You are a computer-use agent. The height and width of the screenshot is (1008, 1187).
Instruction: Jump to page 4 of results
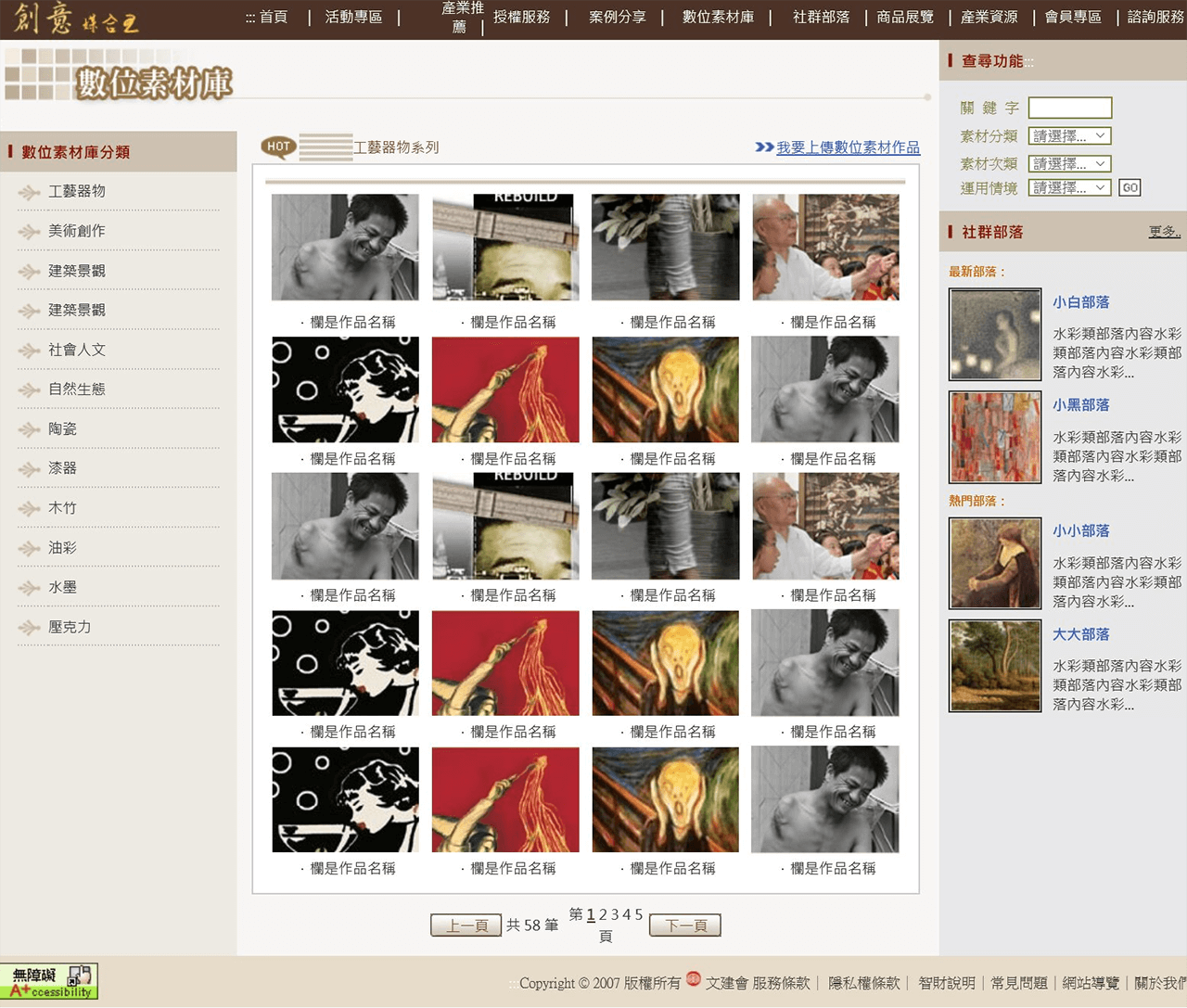(x=627, y=914)
